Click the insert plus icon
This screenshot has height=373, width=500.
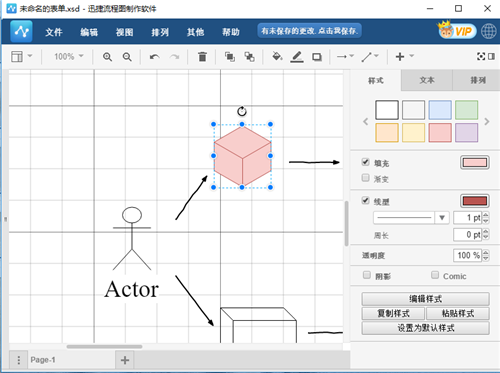[400, 57]
